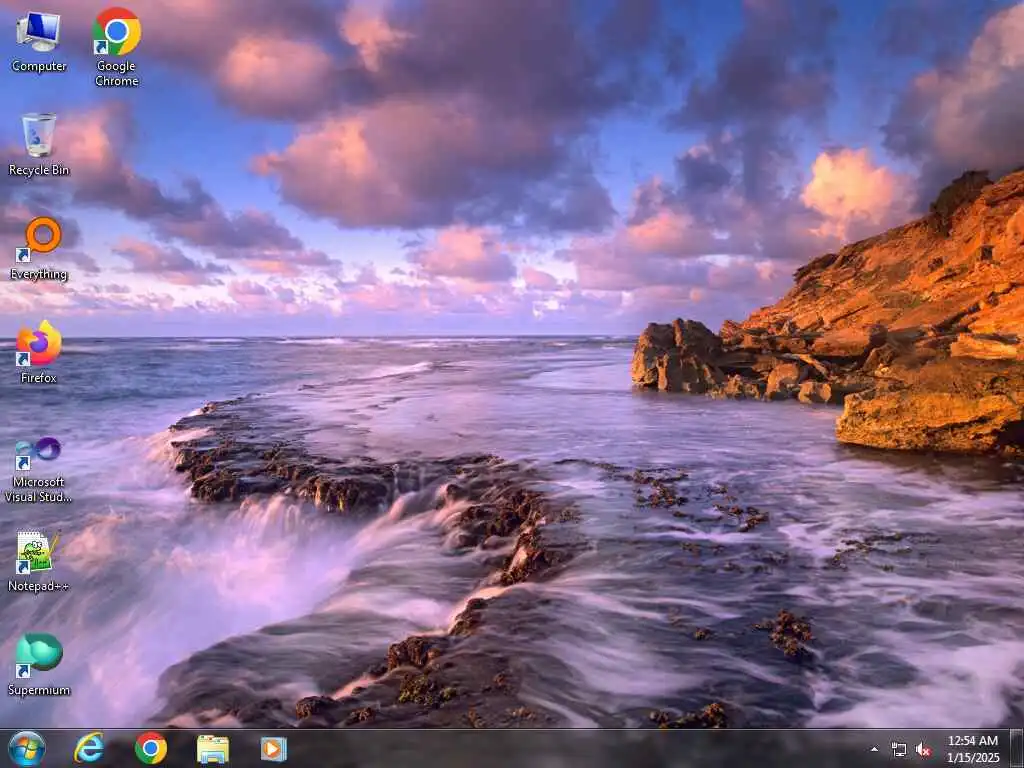Open the Windows Start menu

click(x=27, y=748)
